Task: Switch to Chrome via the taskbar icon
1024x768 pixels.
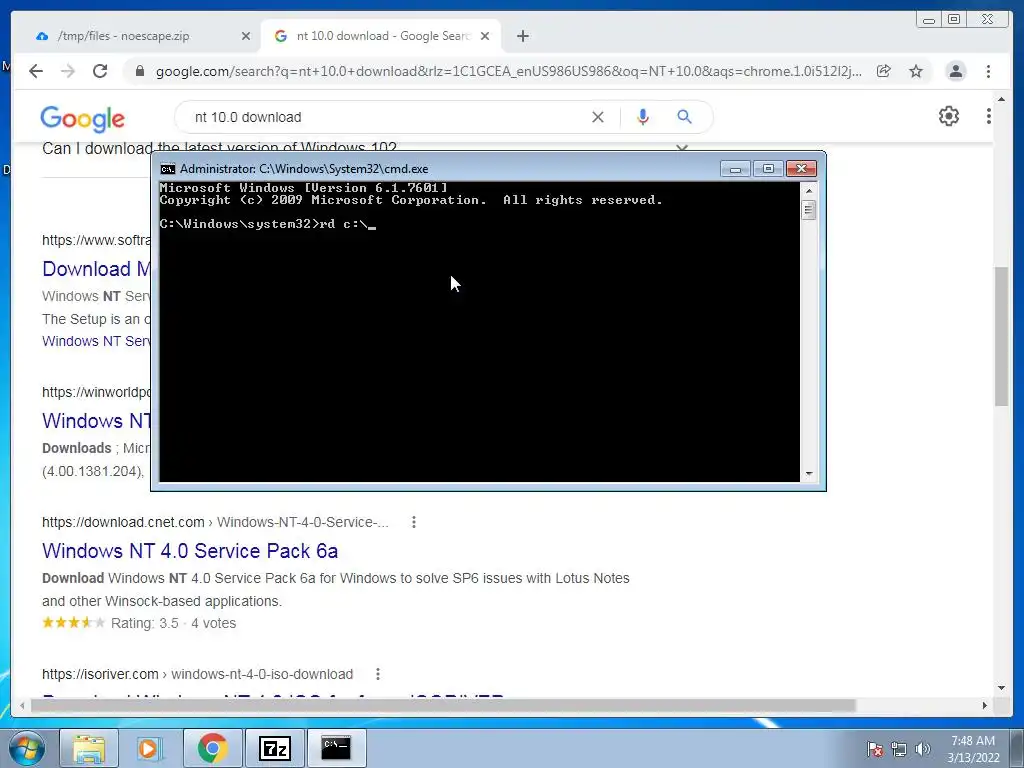Action: [212, 748]
